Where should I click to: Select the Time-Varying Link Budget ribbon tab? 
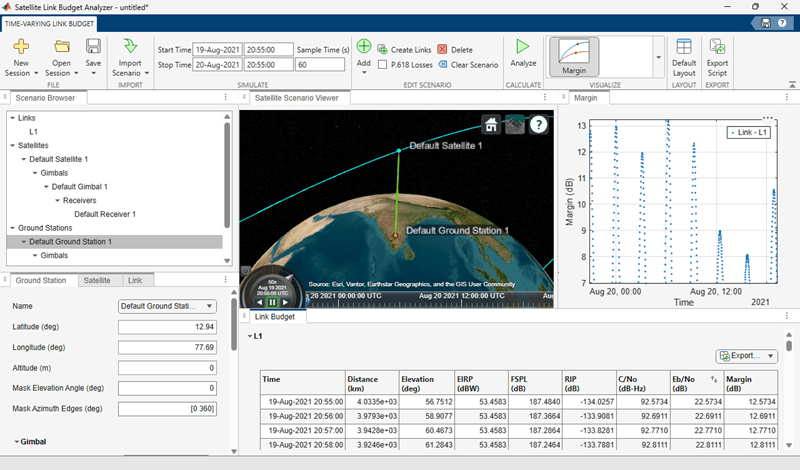click(49, 24)
